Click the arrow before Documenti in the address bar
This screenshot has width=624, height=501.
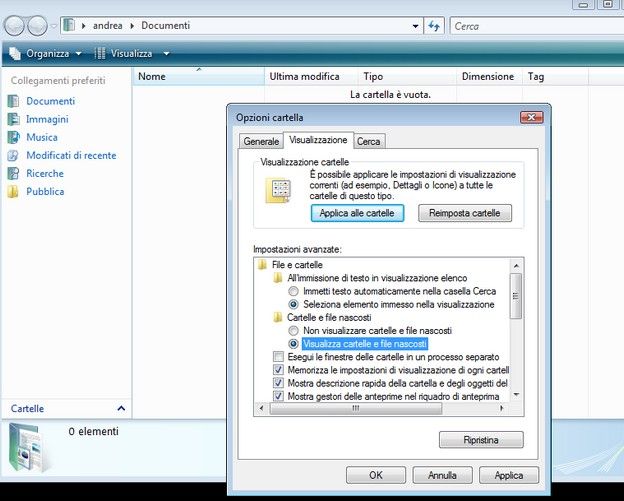132,26
